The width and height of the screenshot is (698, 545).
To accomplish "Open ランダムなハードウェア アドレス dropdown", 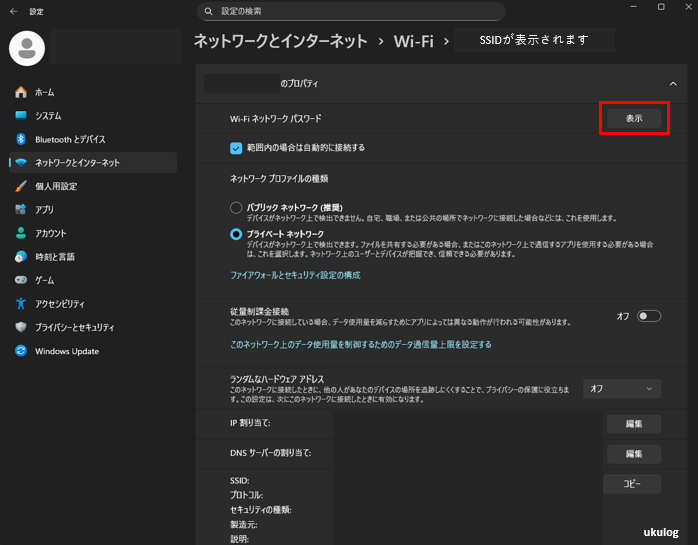I will (x=621, y=388).
